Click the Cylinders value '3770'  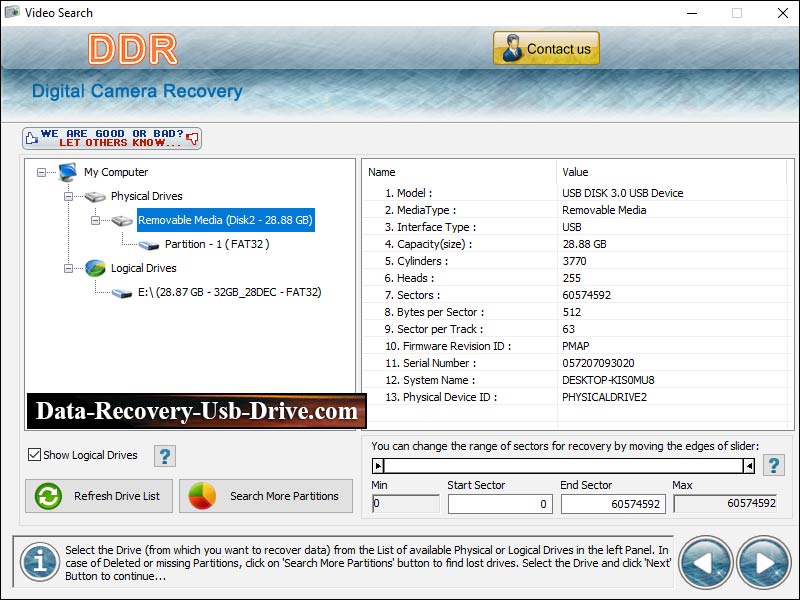pyautogui.click(x=574, y=261)
